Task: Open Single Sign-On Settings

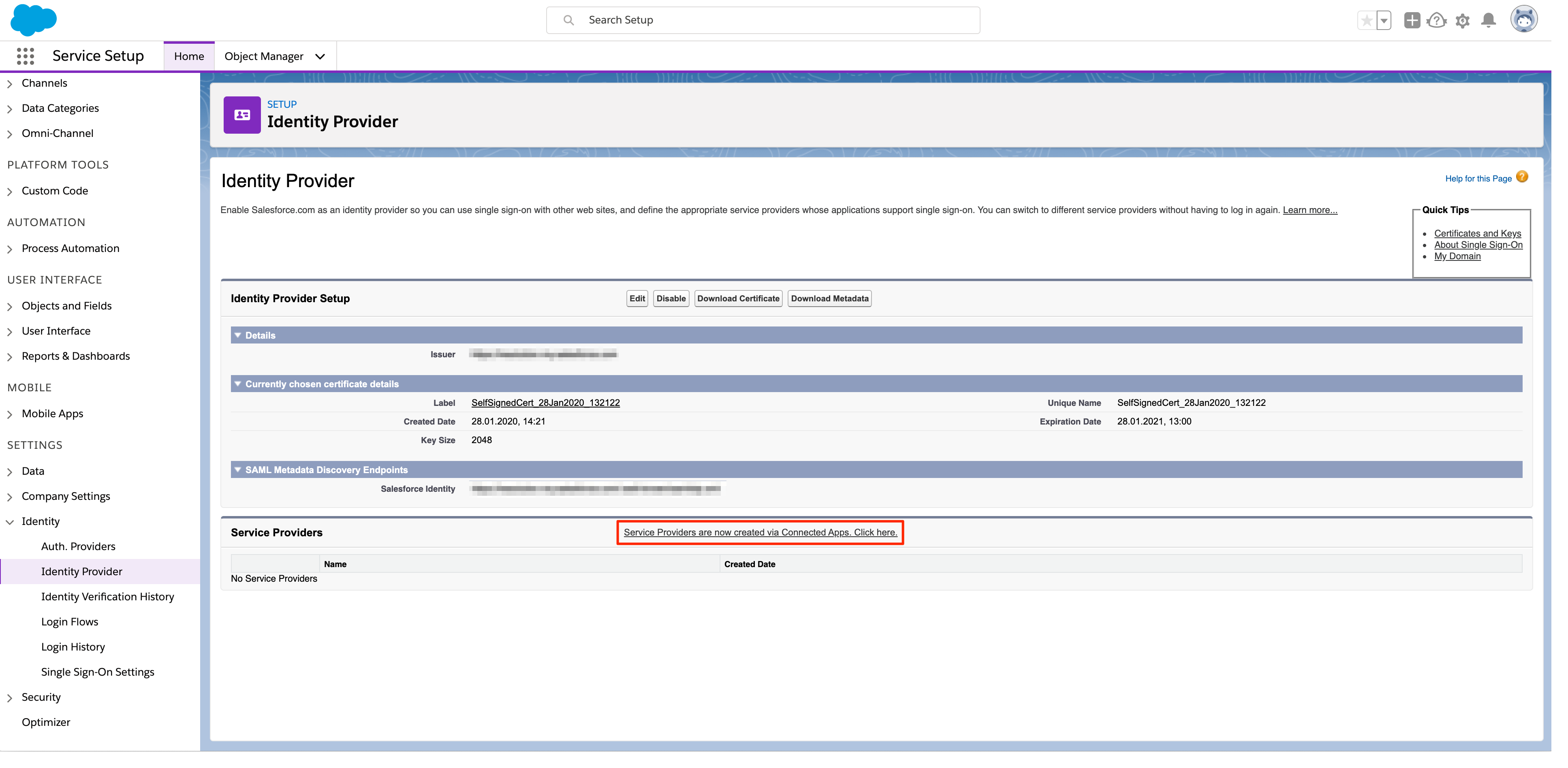Action: [x=97, y=672]
